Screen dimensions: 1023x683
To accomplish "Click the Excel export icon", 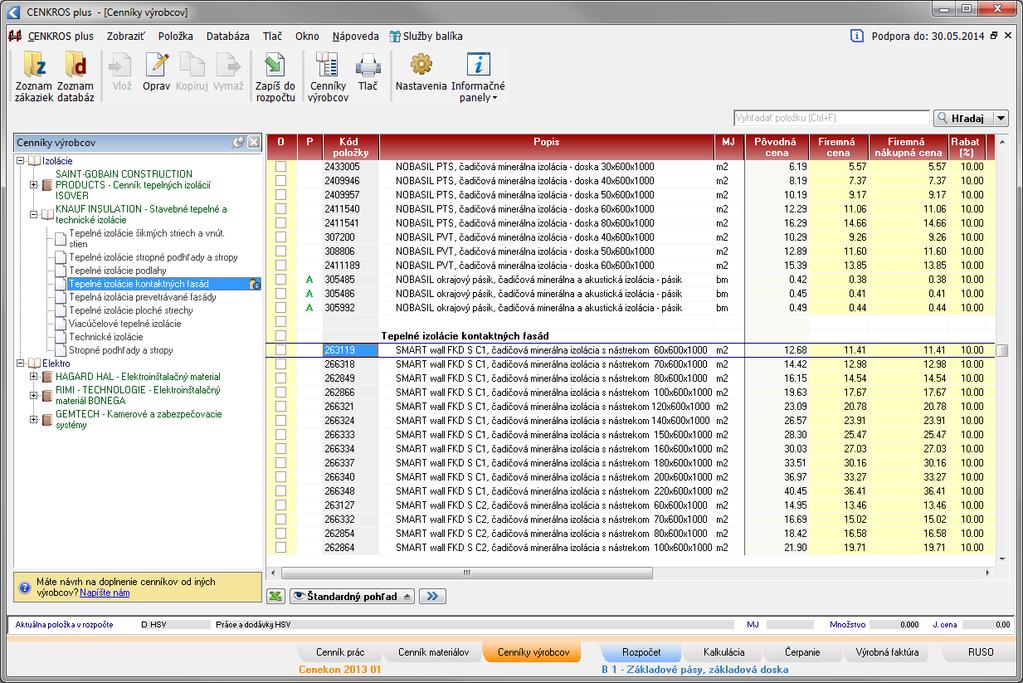I will click(275, 596).
